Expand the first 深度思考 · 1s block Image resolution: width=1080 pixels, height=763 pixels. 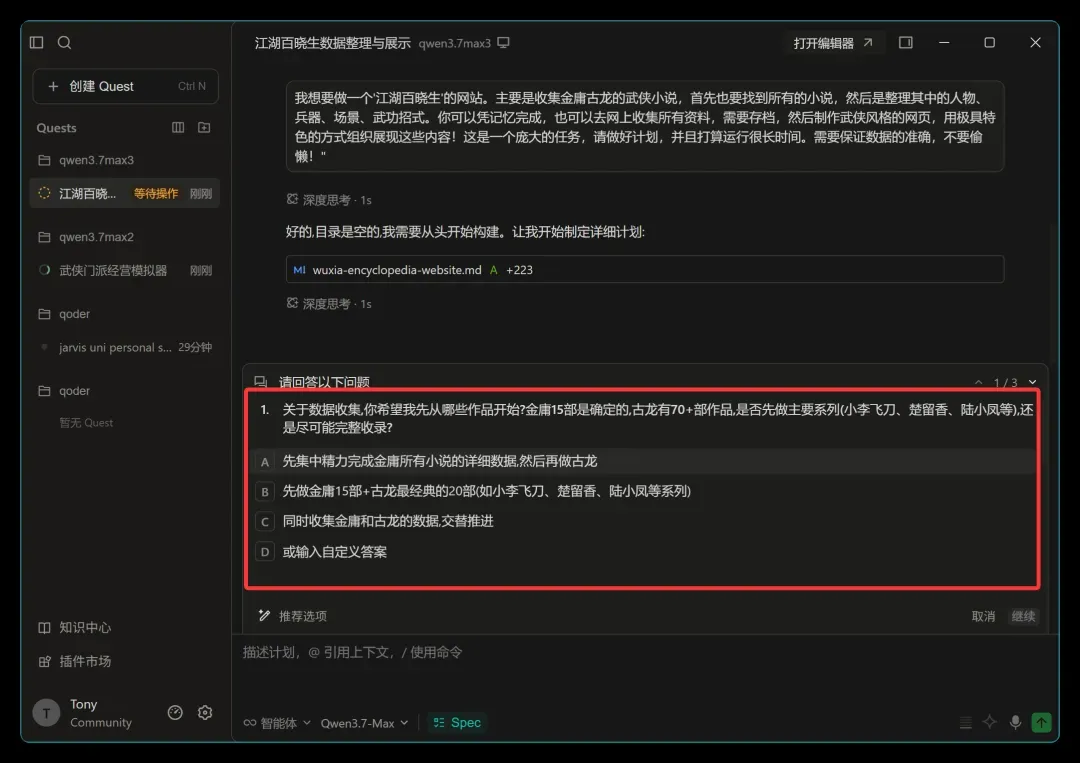tap(329, 200)
